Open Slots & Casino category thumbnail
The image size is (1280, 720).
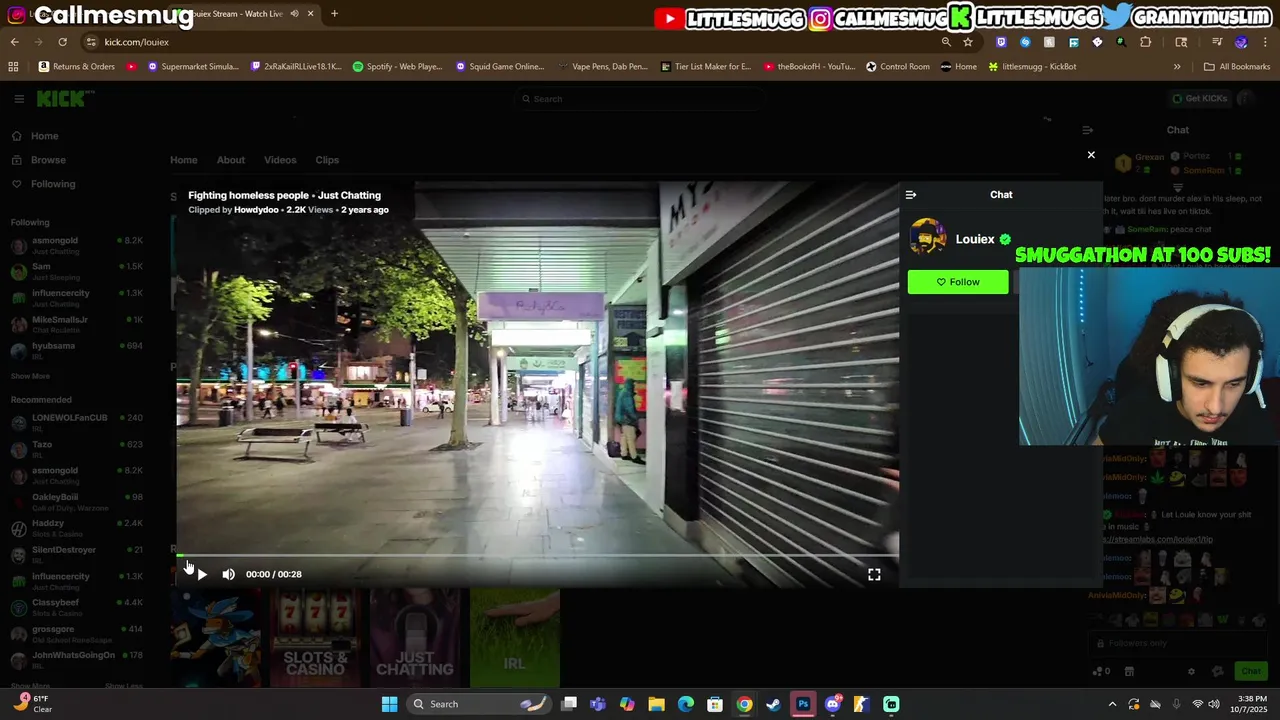(315, 638)
